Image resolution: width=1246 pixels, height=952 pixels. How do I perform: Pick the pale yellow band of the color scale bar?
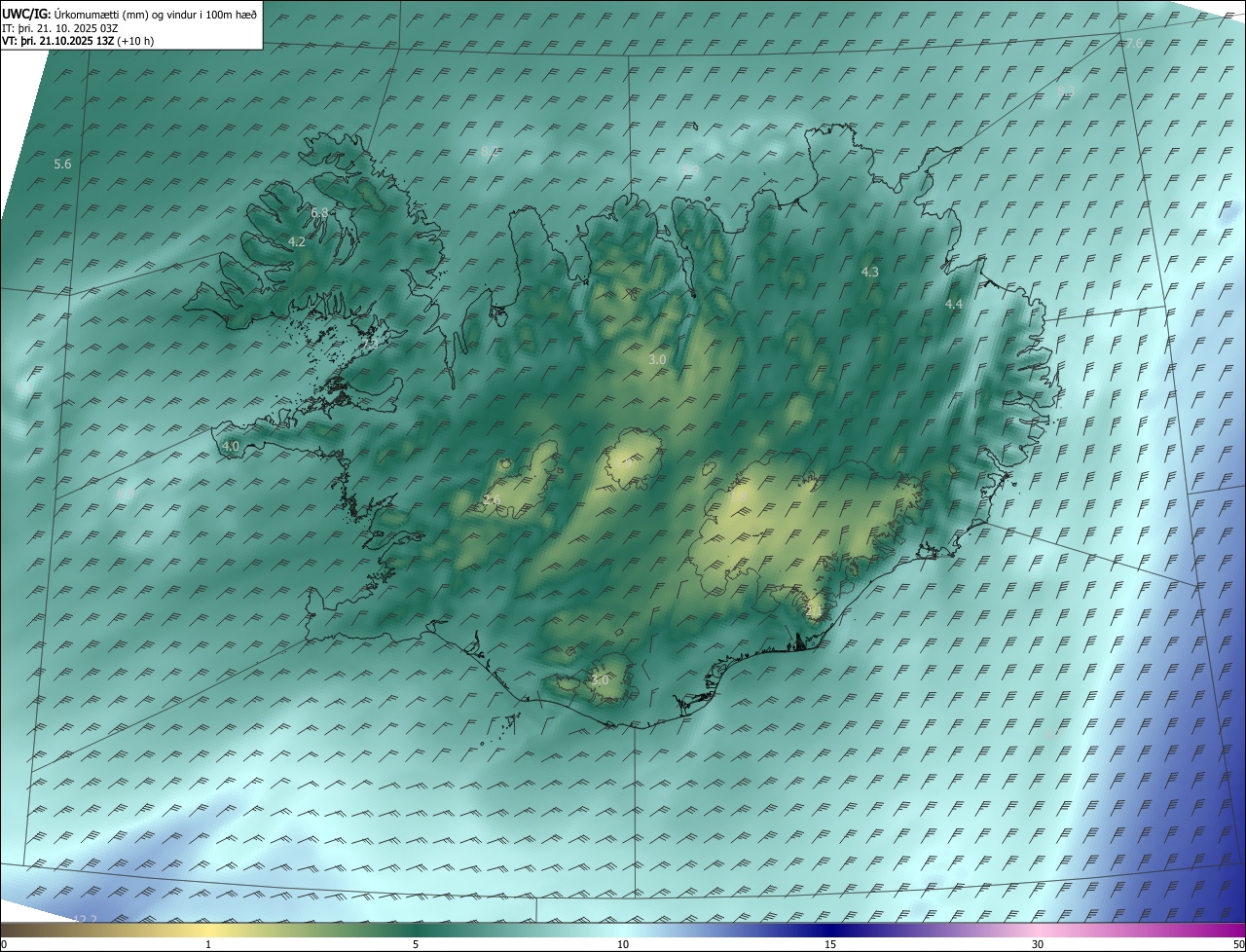pyautogui.click(x=208, y=931)
